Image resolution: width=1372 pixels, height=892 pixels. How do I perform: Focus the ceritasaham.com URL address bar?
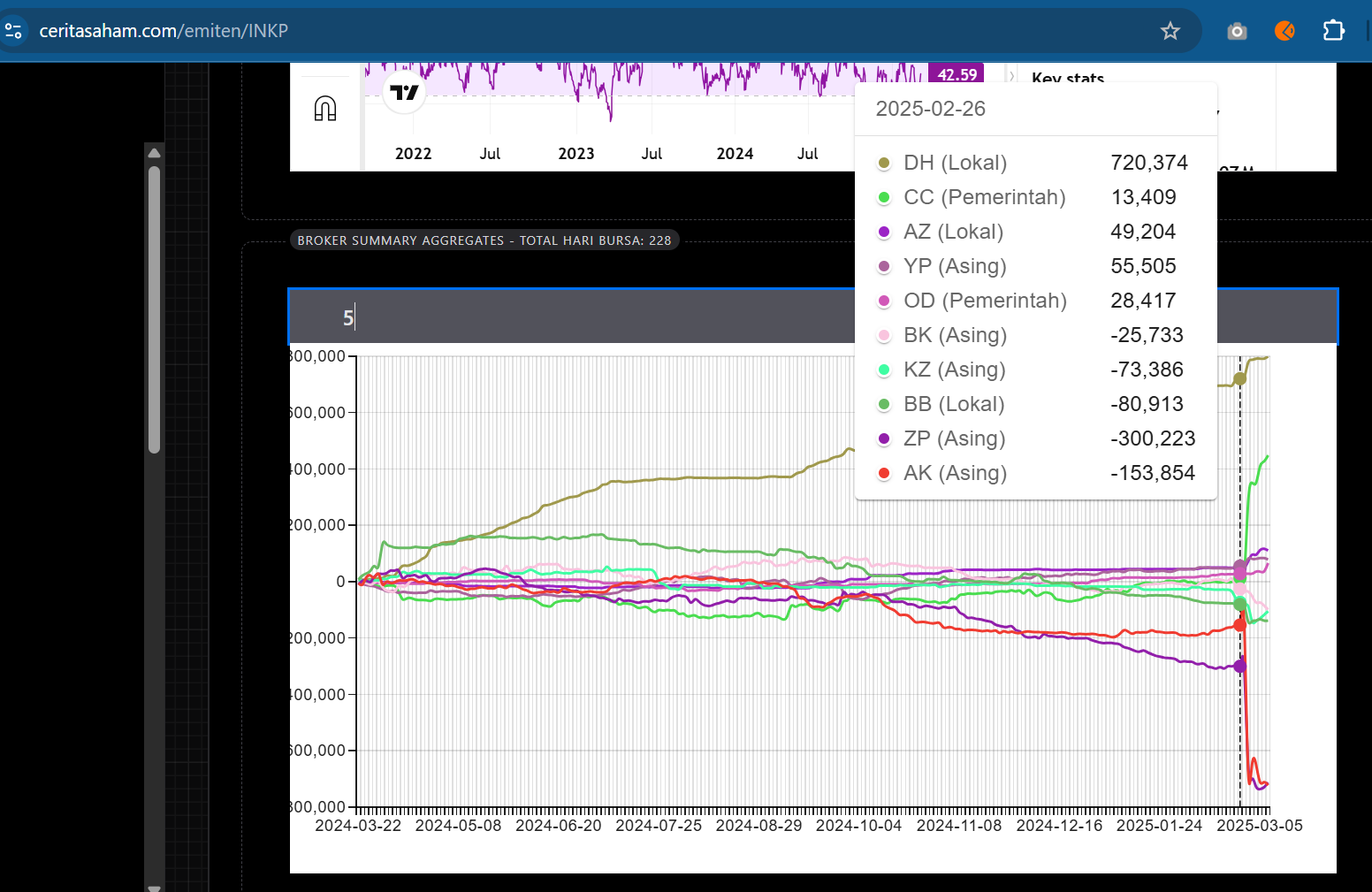pyautogui.click(x=530, y=31)
